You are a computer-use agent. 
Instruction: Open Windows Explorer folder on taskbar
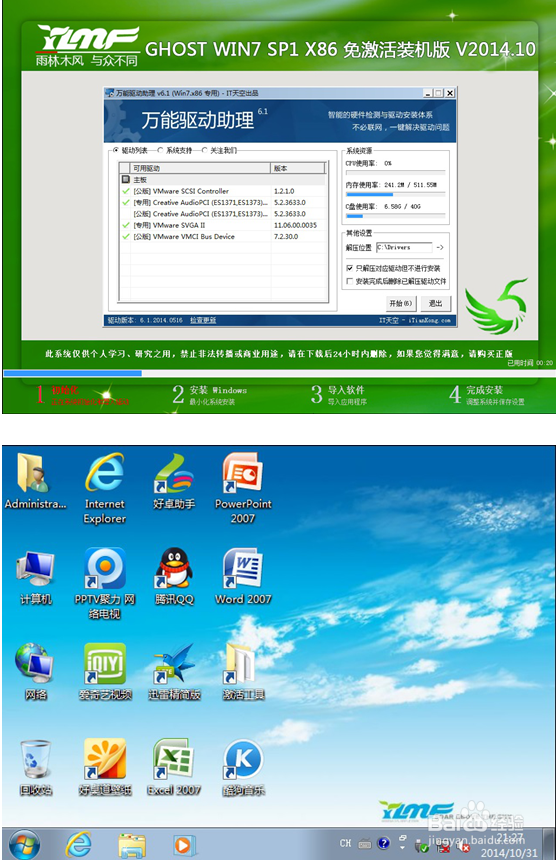pyautogui.click(x=132, y=845)
